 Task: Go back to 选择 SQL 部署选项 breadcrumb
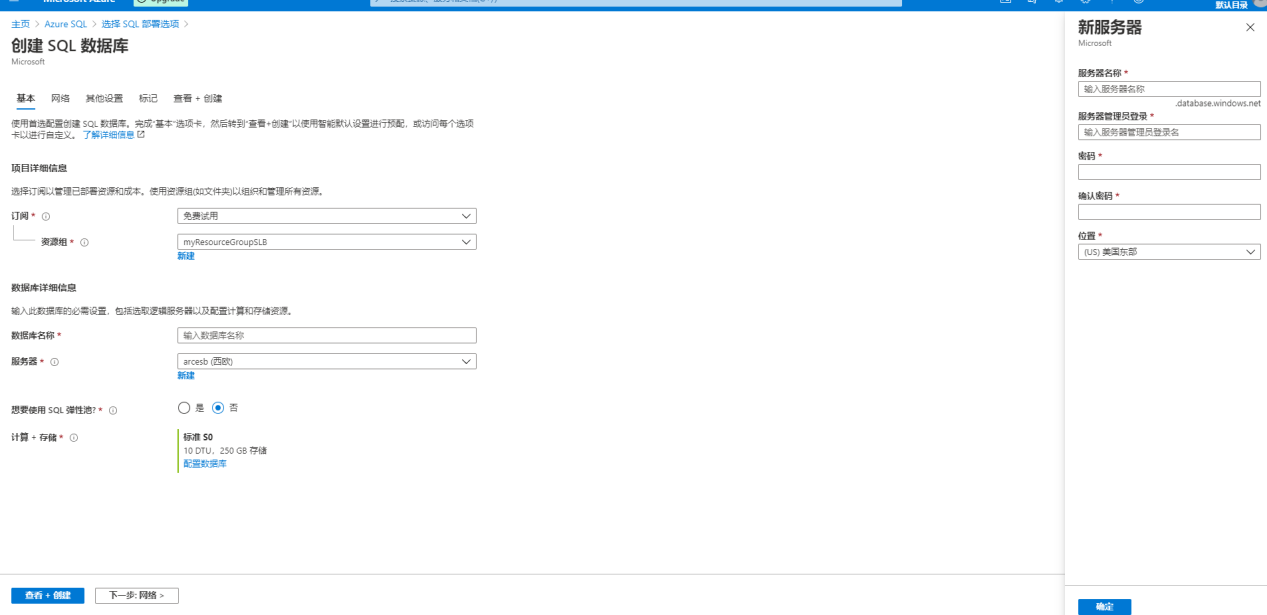(x=140, y=23)
